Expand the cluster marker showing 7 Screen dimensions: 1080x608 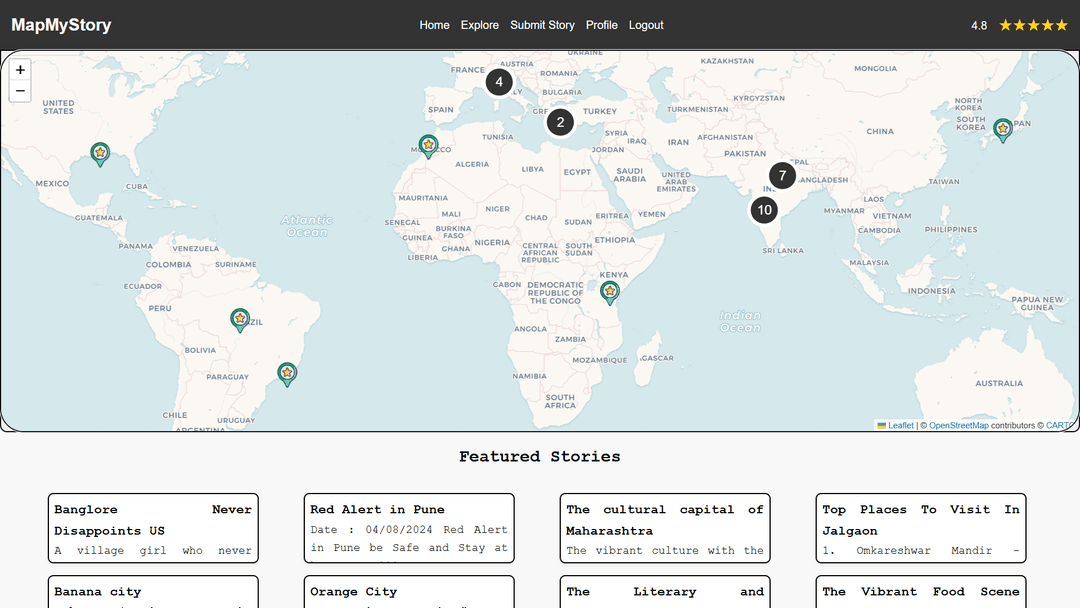782,176
